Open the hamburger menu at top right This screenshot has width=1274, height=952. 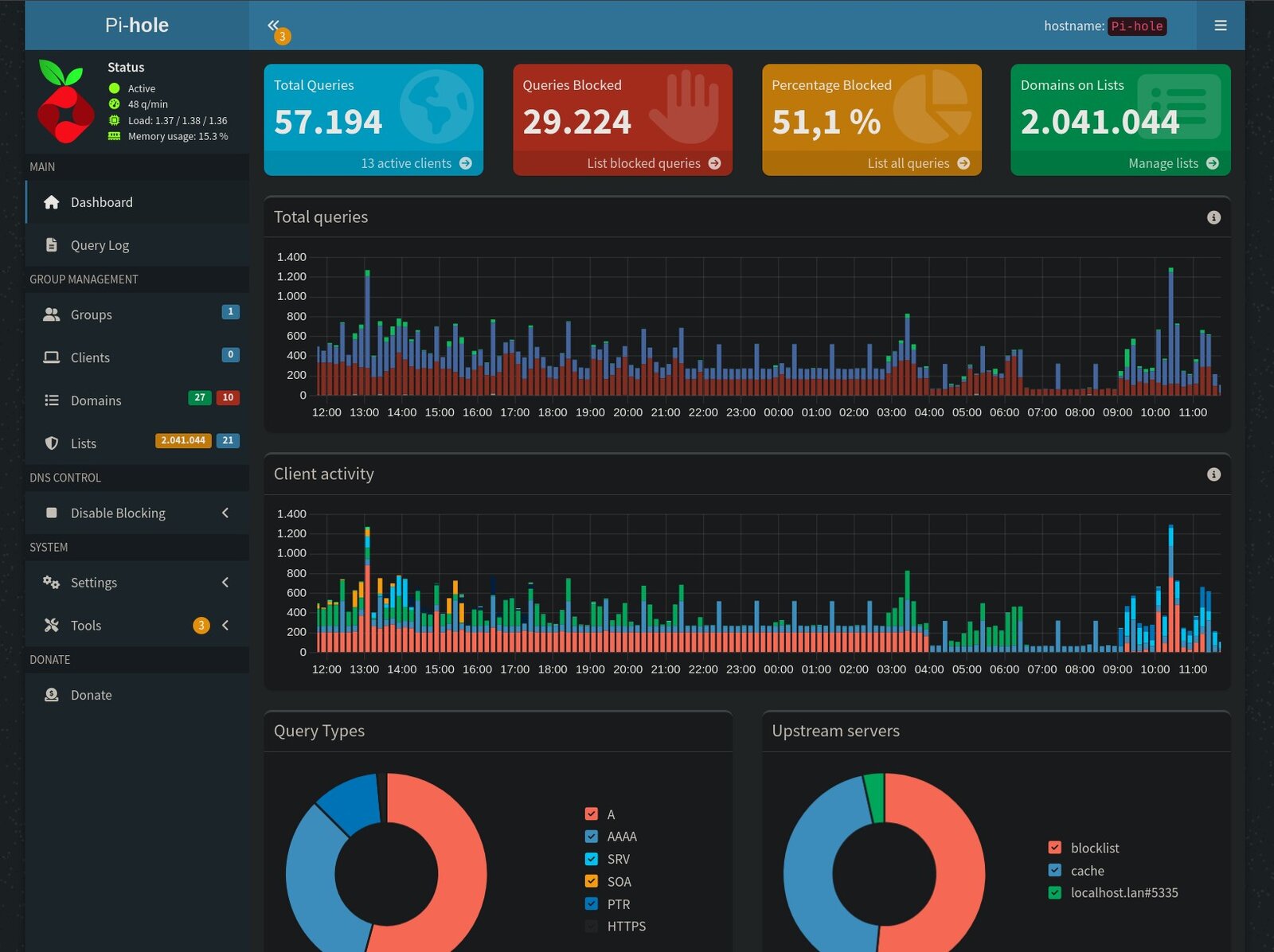1220,25
